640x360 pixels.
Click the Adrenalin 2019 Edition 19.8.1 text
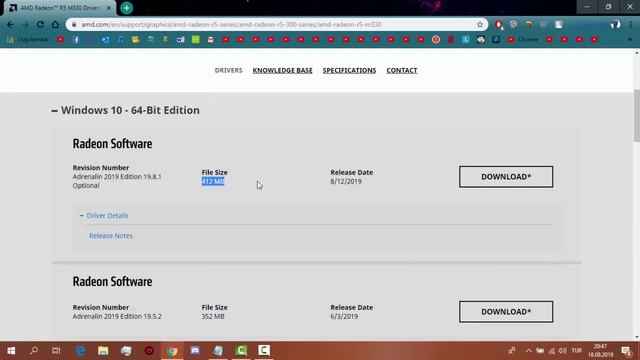117,177
